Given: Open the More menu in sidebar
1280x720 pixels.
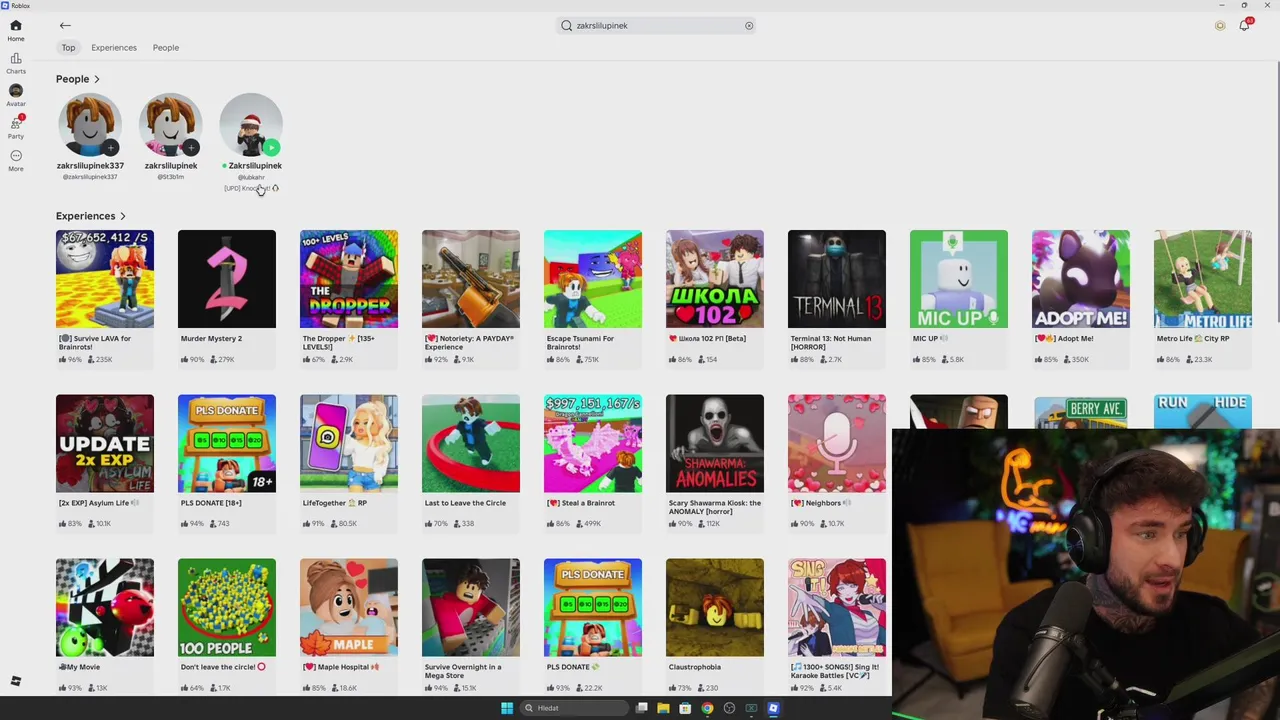Looking at the screenshot, I should 16,160.
